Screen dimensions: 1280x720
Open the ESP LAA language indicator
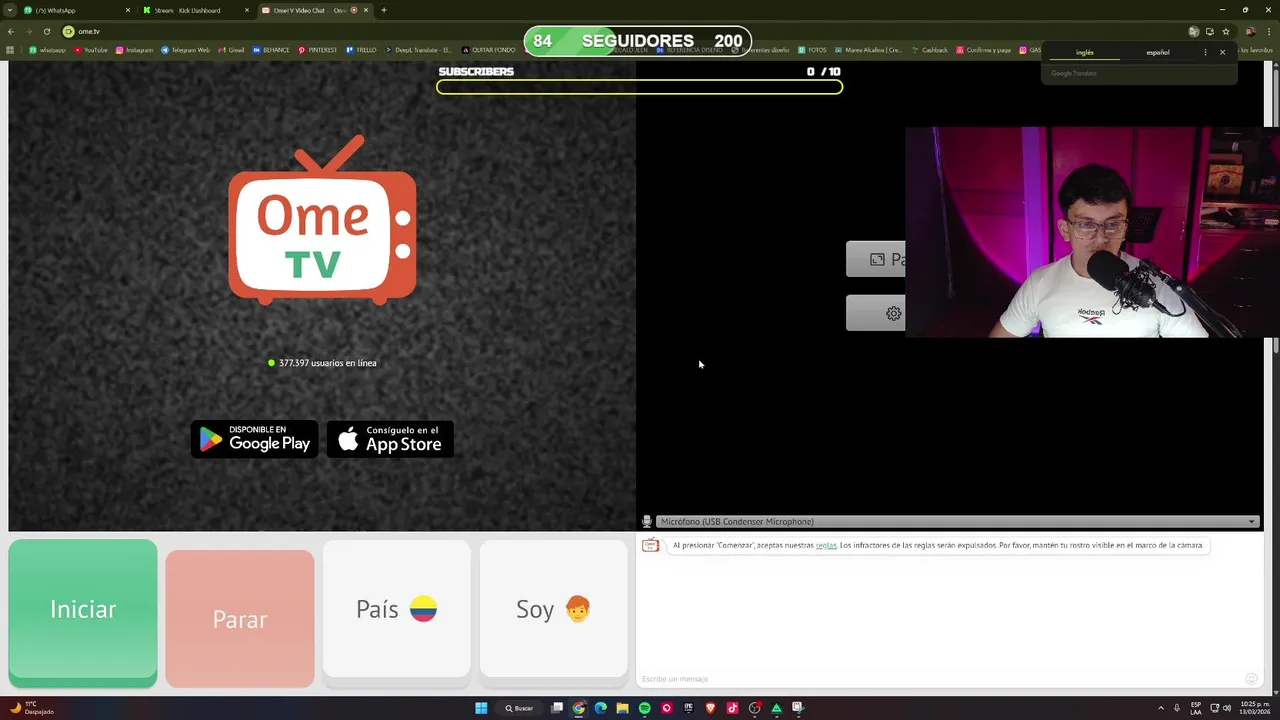[1196, 708]
